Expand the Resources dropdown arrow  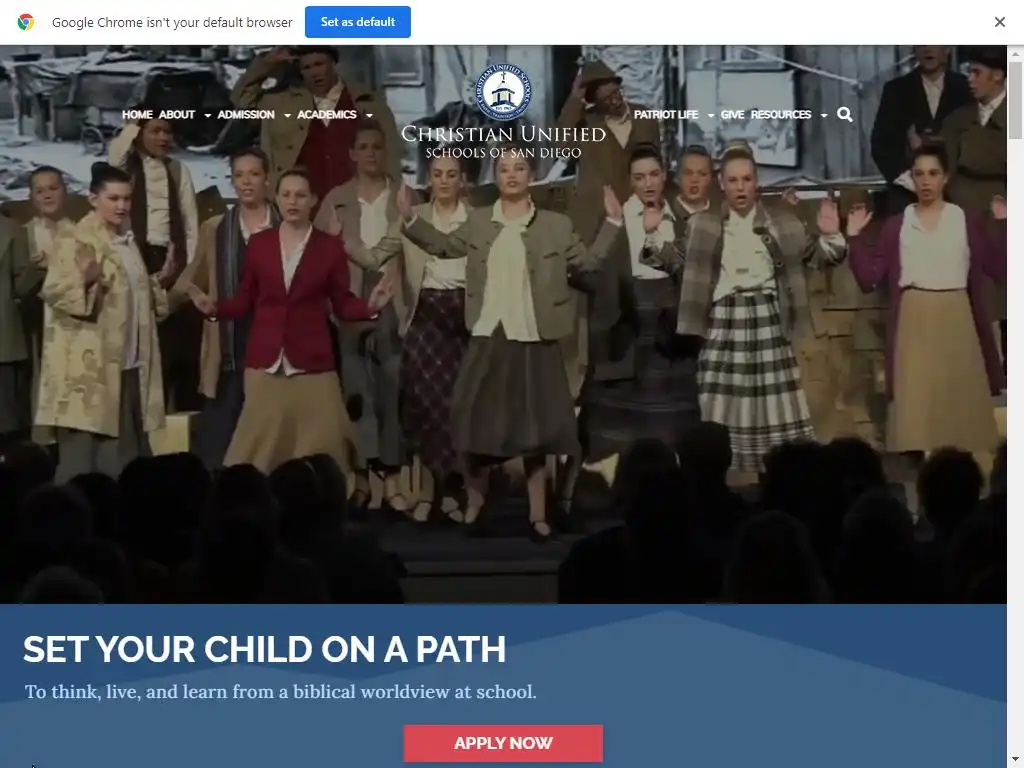coord(824,116)
